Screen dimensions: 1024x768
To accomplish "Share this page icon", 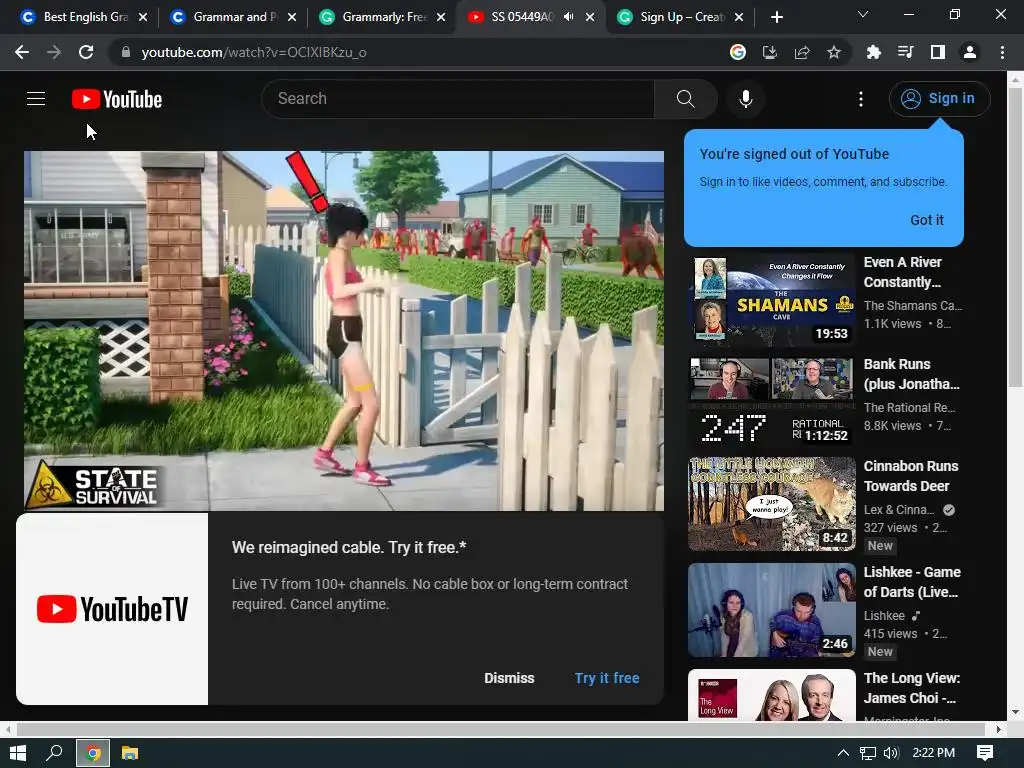I will [802, 52].
